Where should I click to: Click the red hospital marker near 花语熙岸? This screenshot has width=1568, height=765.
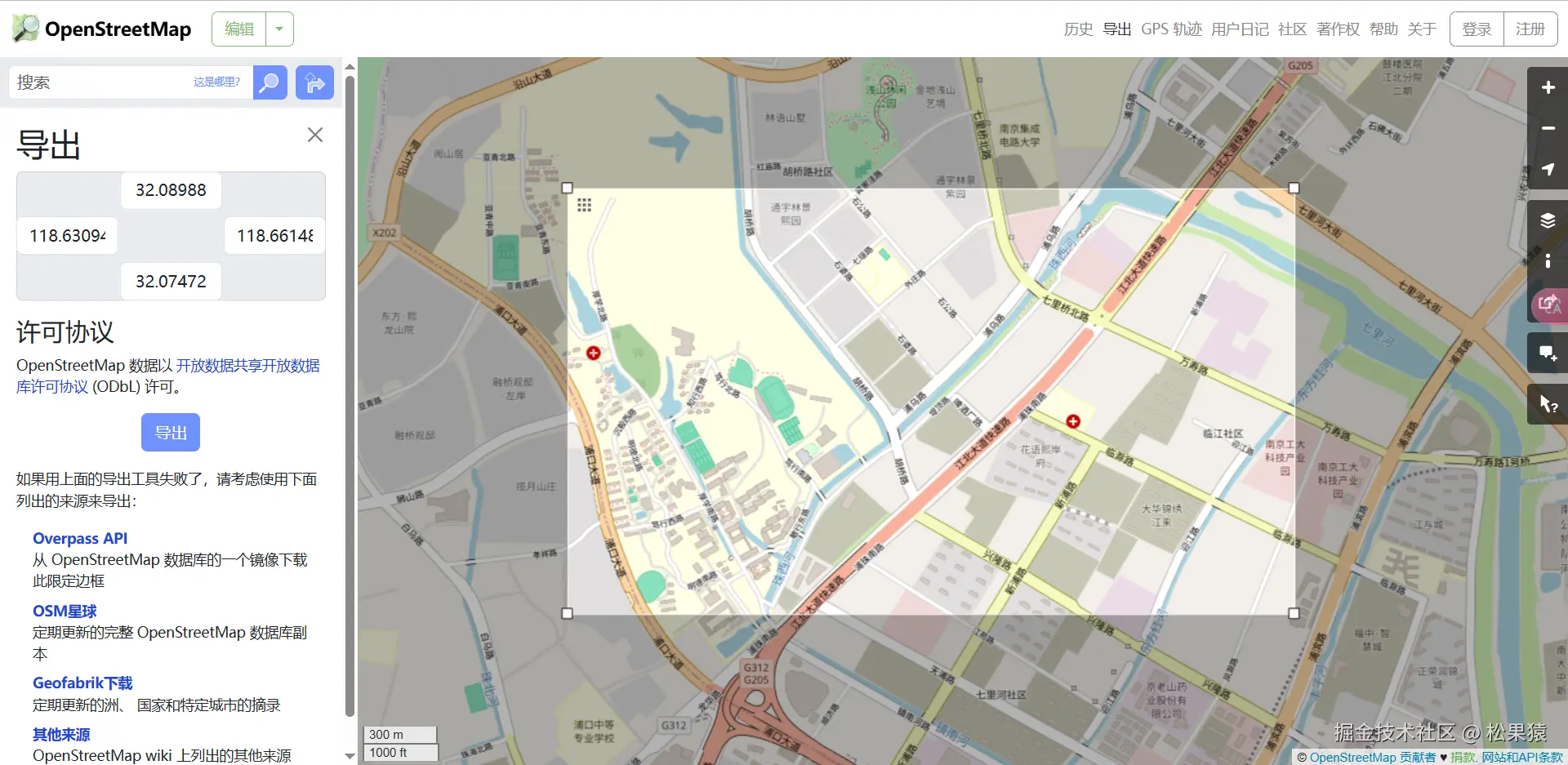pyautogui.click(x=1073, y=421)
